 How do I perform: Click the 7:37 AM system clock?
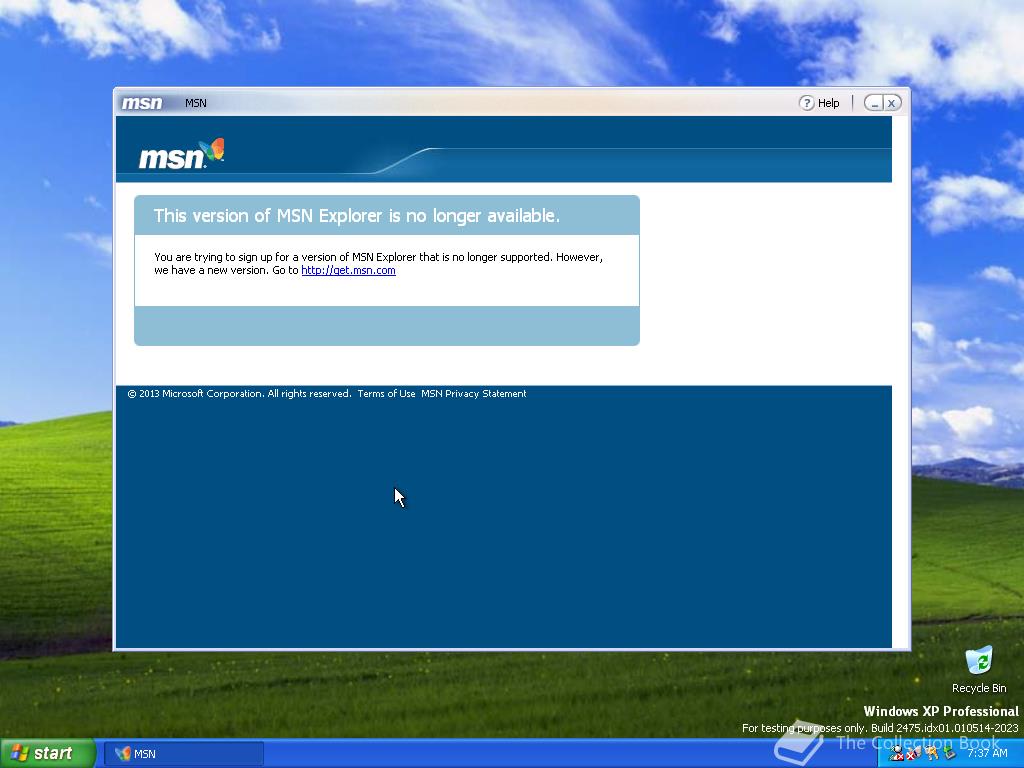coord(987,754)
